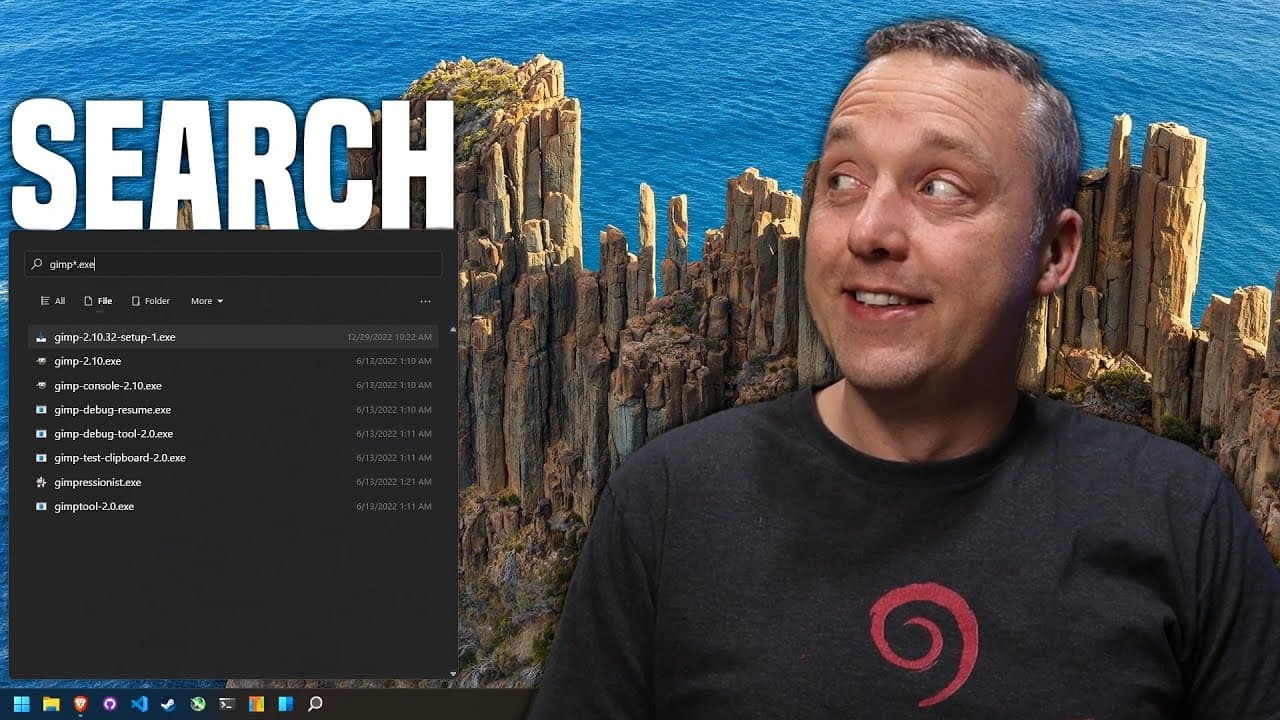Open GitHub Desktop from taskbar

pyautogui.click(x=110, y=704)
